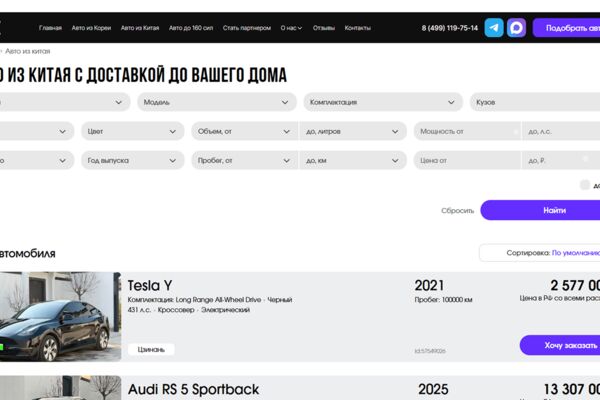Click the Найти search button
Image resolution: width=600 pixels, height=400 pixels.
click(540, 210)
